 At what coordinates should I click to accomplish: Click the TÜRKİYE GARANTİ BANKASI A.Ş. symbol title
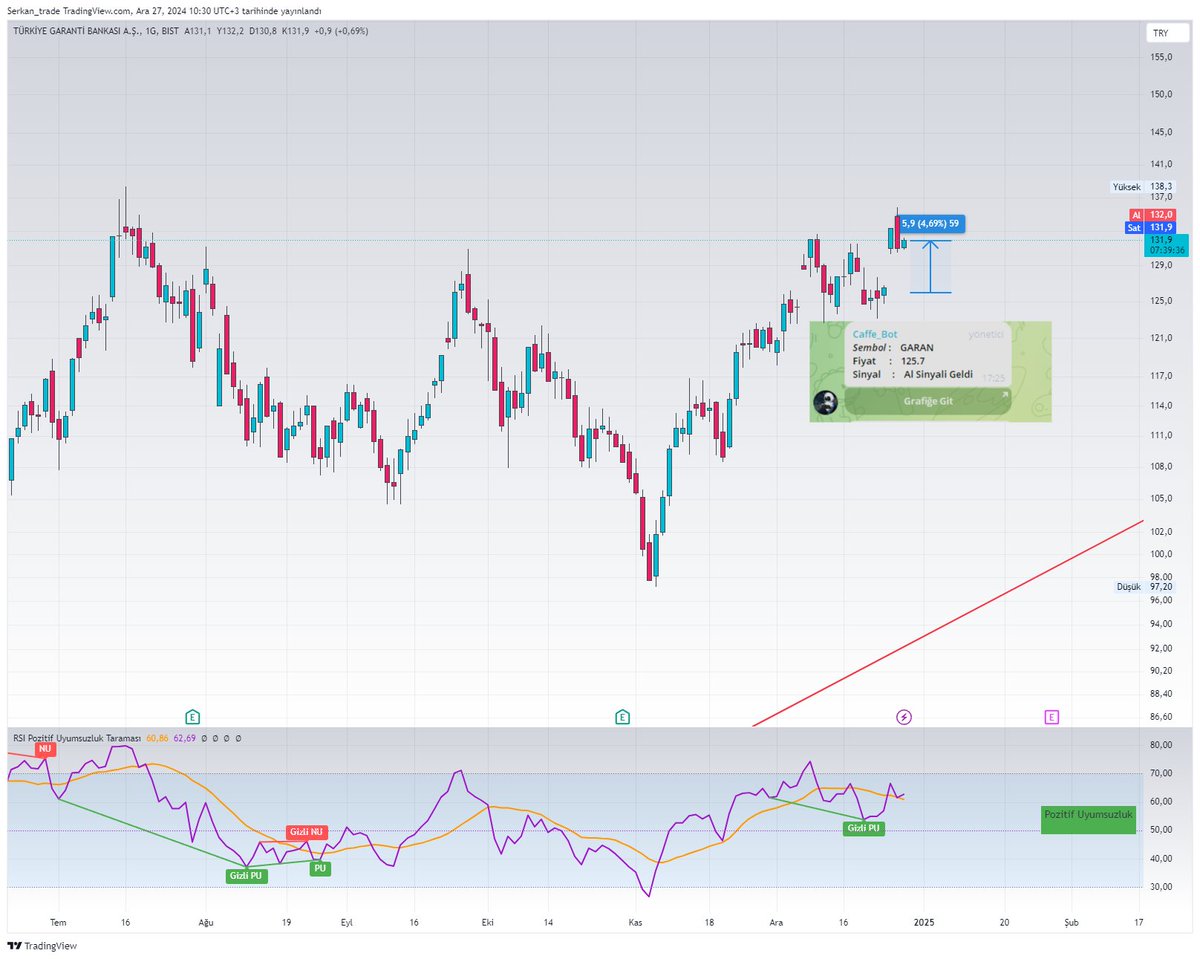coord(78,31)
